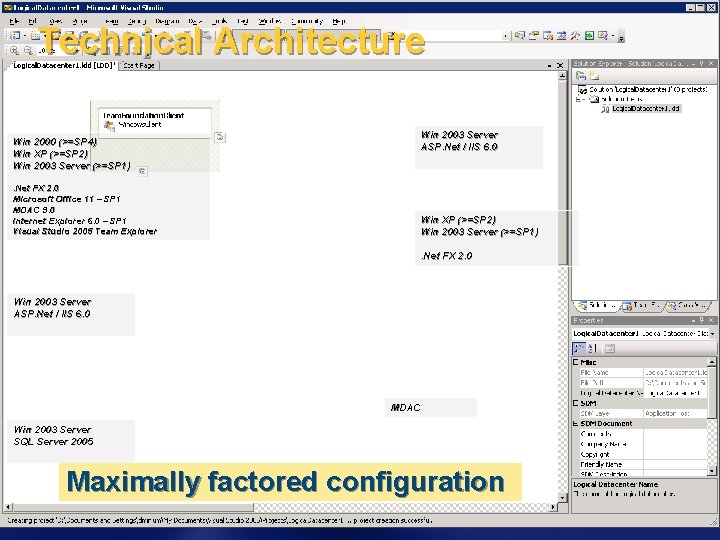Select the LogicalDatacenter1.ldd [LDD] document tab

pyautogui.click(x=62, y=66)
